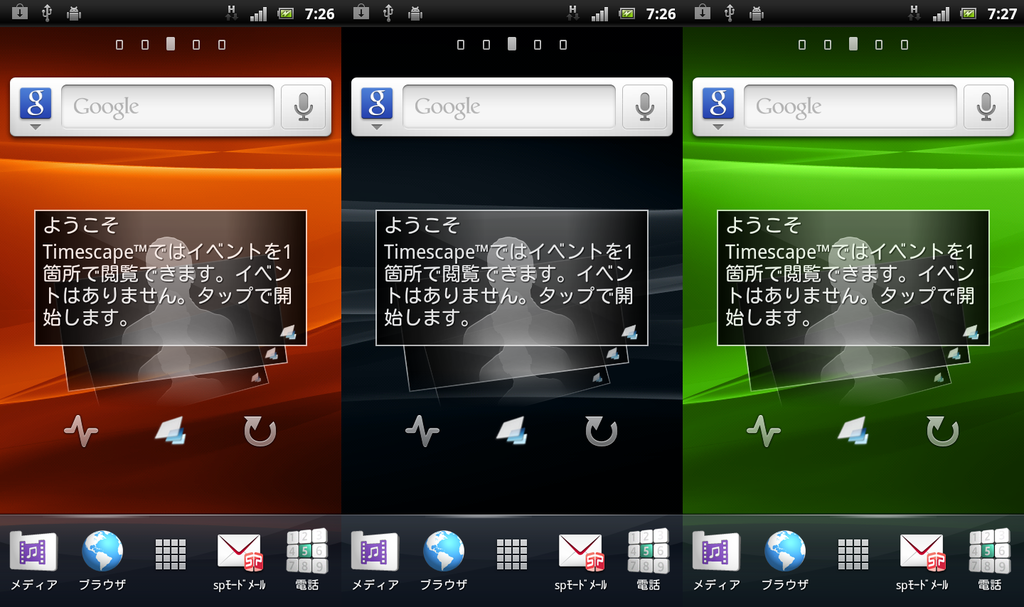
Task: Tap Timescape tiles icon below widget, green screen
Action: tap(854, 431)
